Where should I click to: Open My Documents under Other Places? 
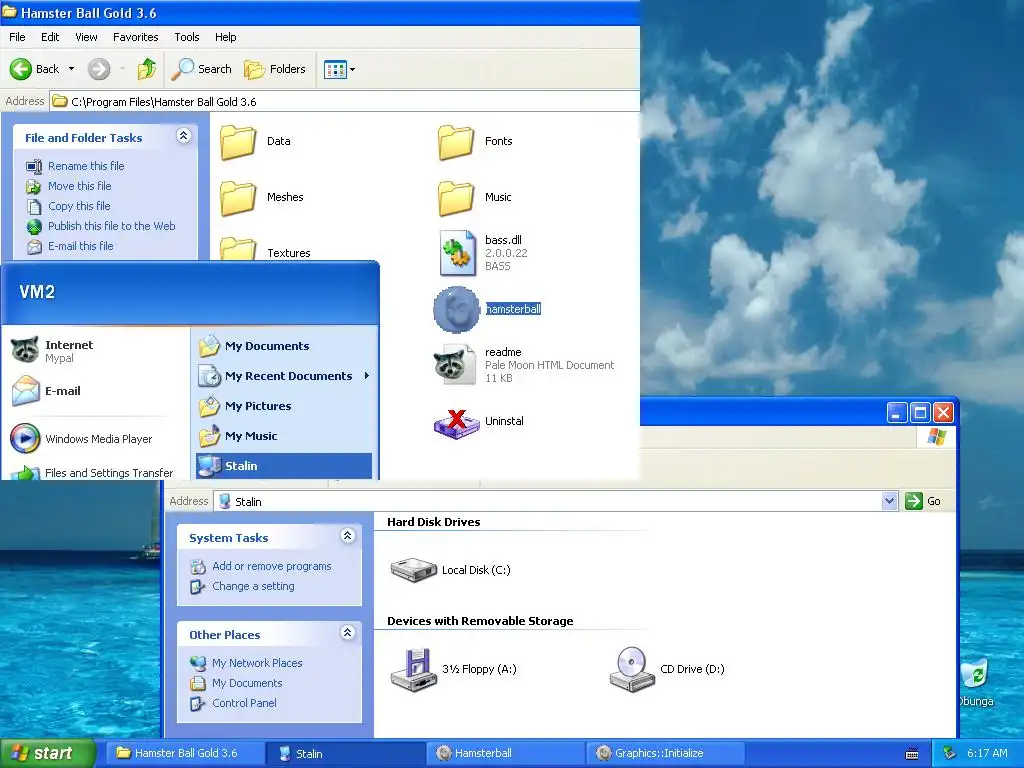[x=247, y=683]
